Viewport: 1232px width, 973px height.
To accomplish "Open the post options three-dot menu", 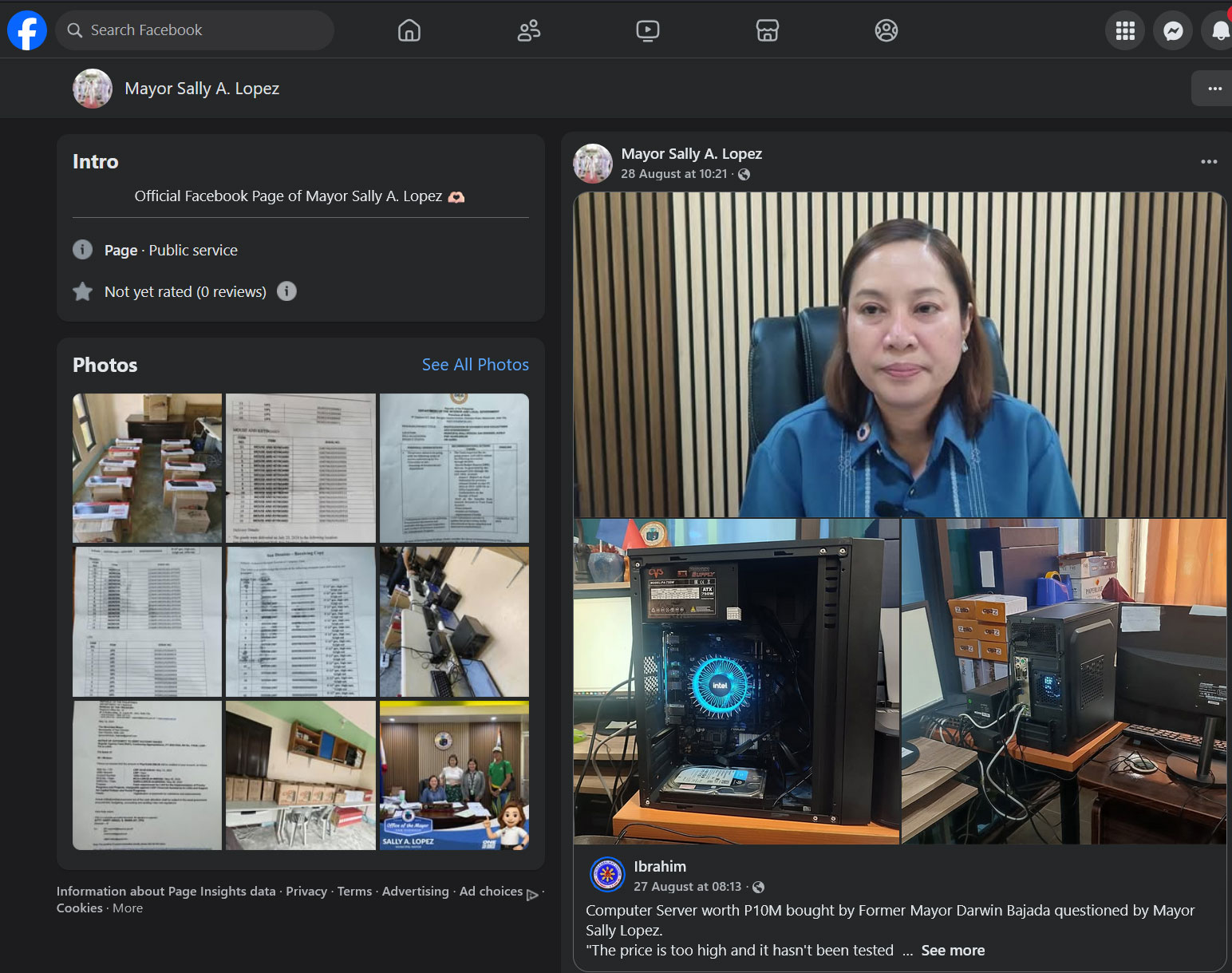I will coord(1209,162).
